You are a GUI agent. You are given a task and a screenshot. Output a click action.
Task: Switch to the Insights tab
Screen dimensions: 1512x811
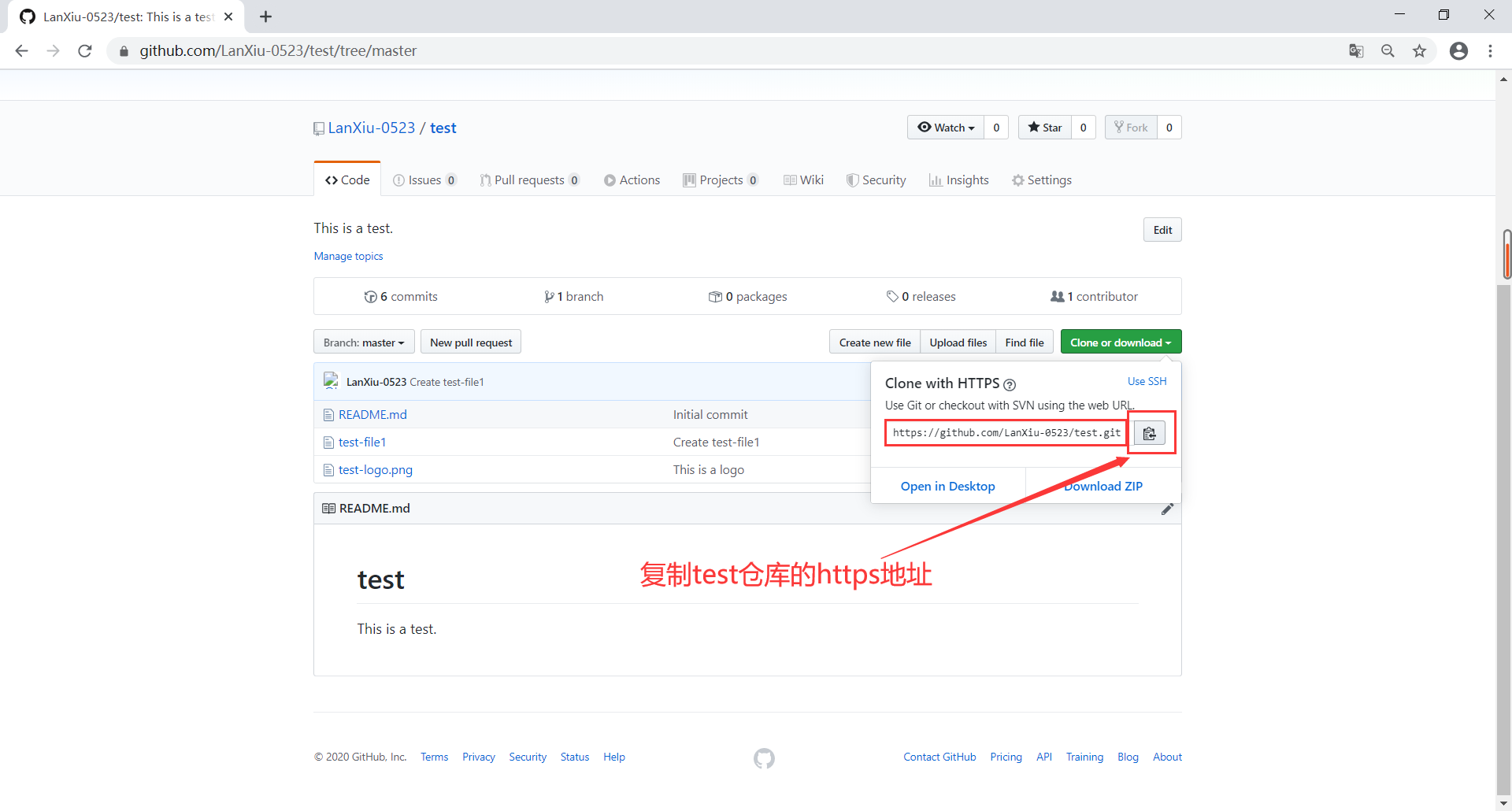coord(958,180)
